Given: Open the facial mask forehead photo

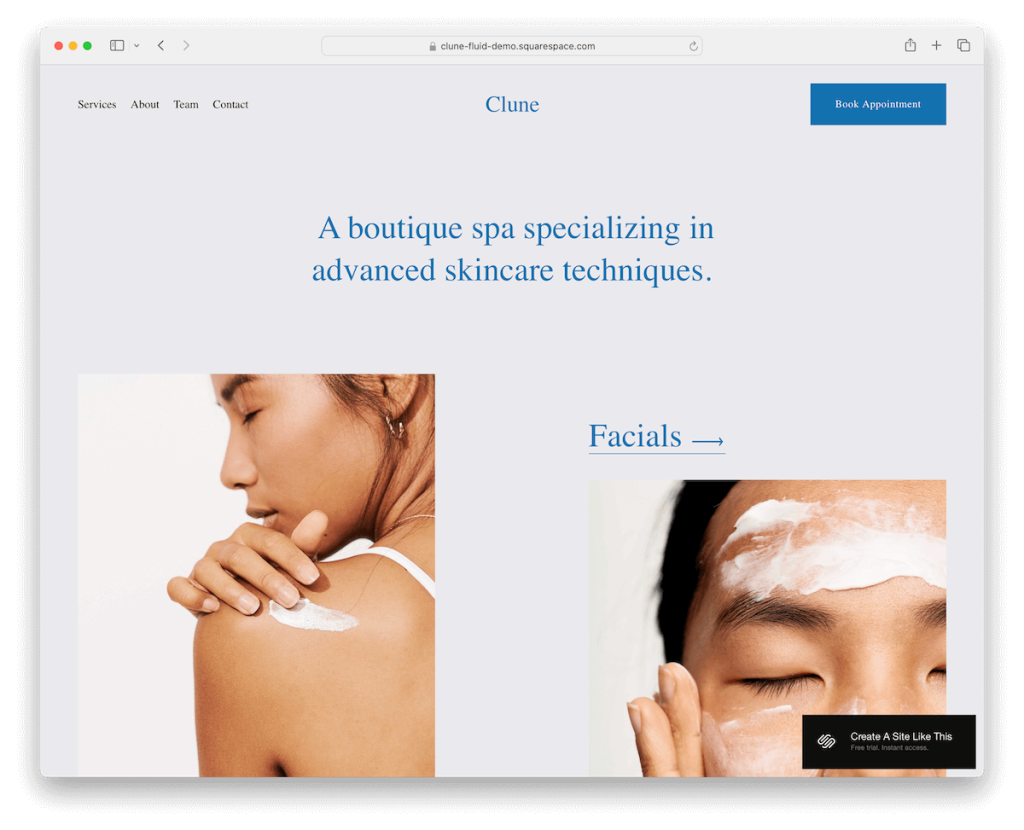Looking at the screenshot, I should [x=767, y=628].
